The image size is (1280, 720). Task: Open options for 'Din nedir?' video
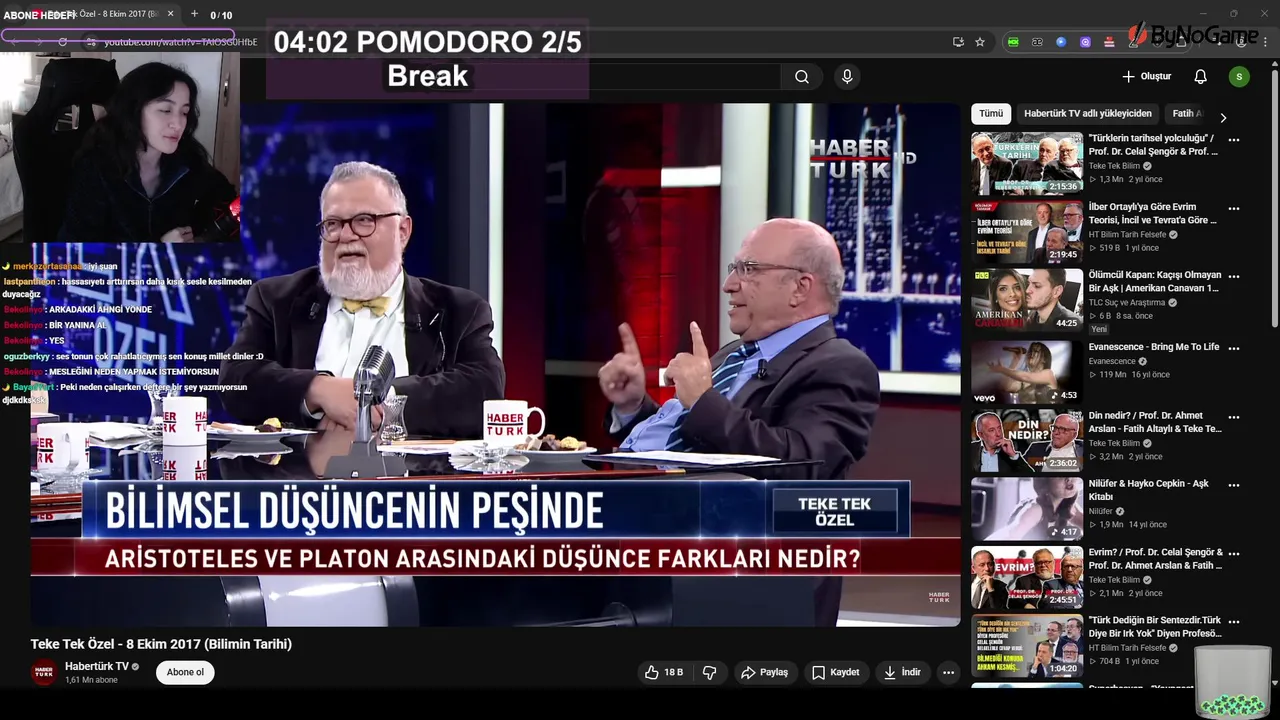[1234, 416]
